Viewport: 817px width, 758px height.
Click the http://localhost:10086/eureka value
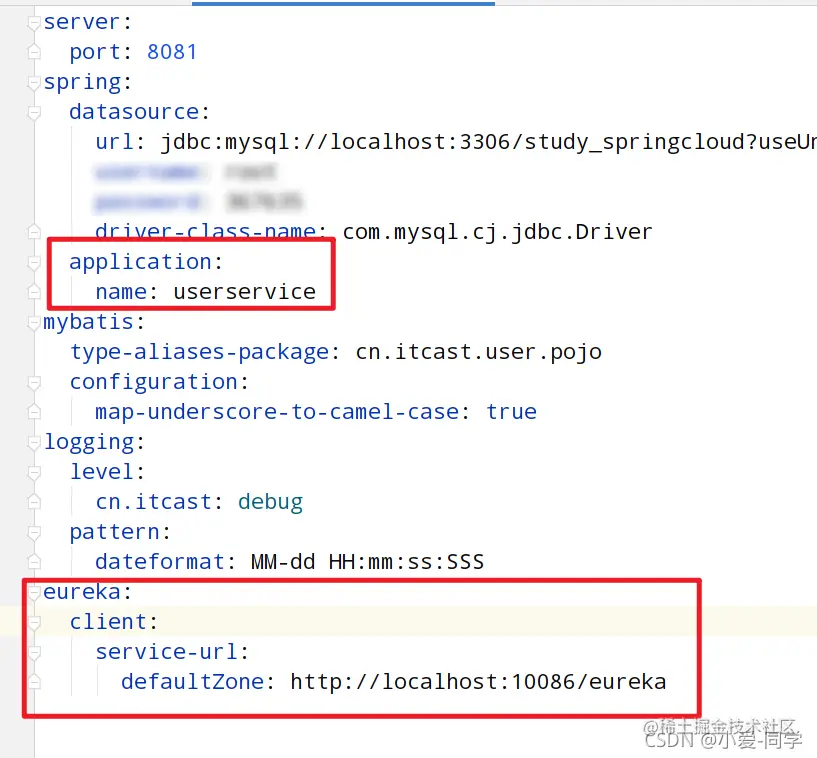[x=478, y=682]
